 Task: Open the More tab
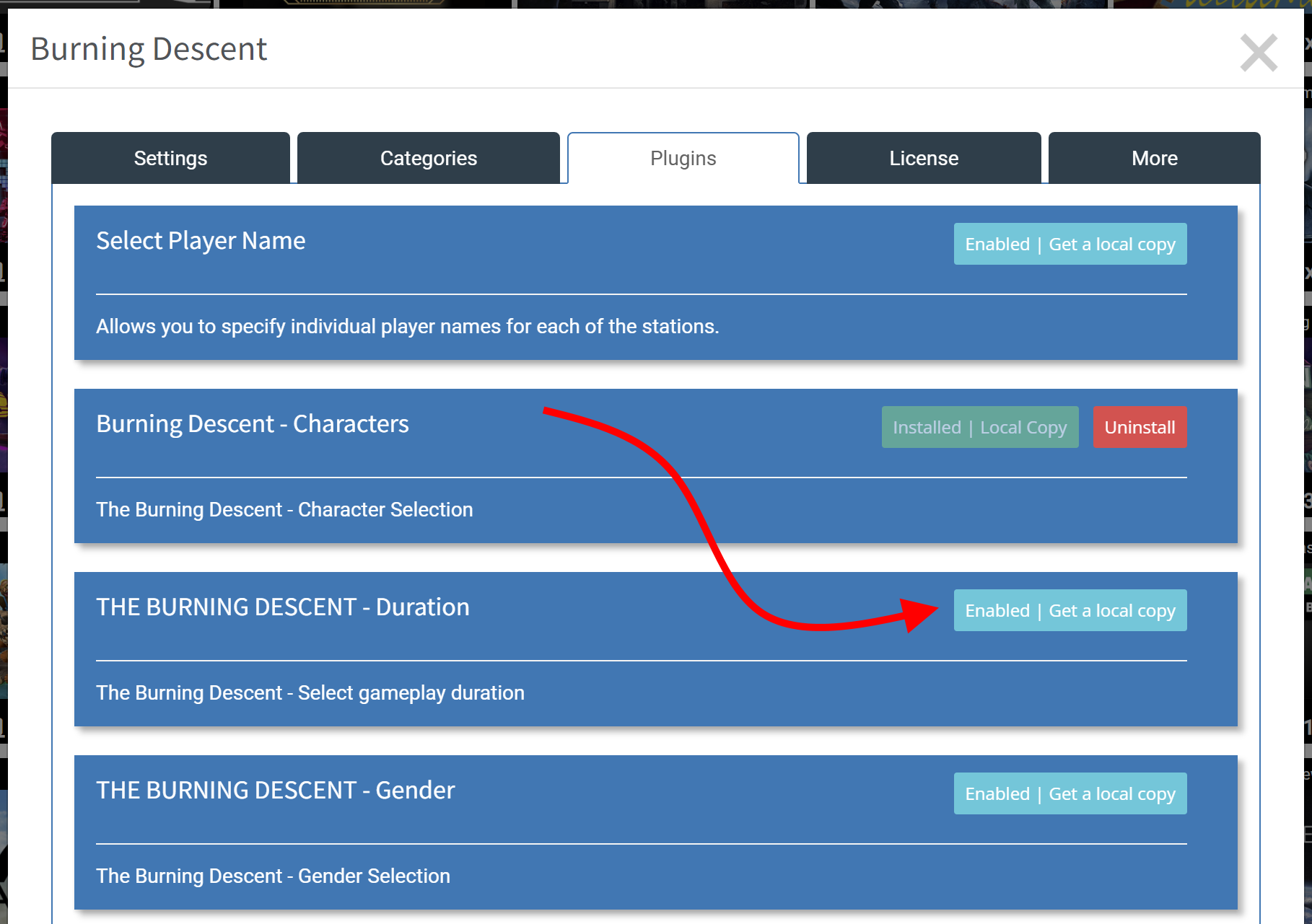pyautogui.click(x=1155, y=158)
